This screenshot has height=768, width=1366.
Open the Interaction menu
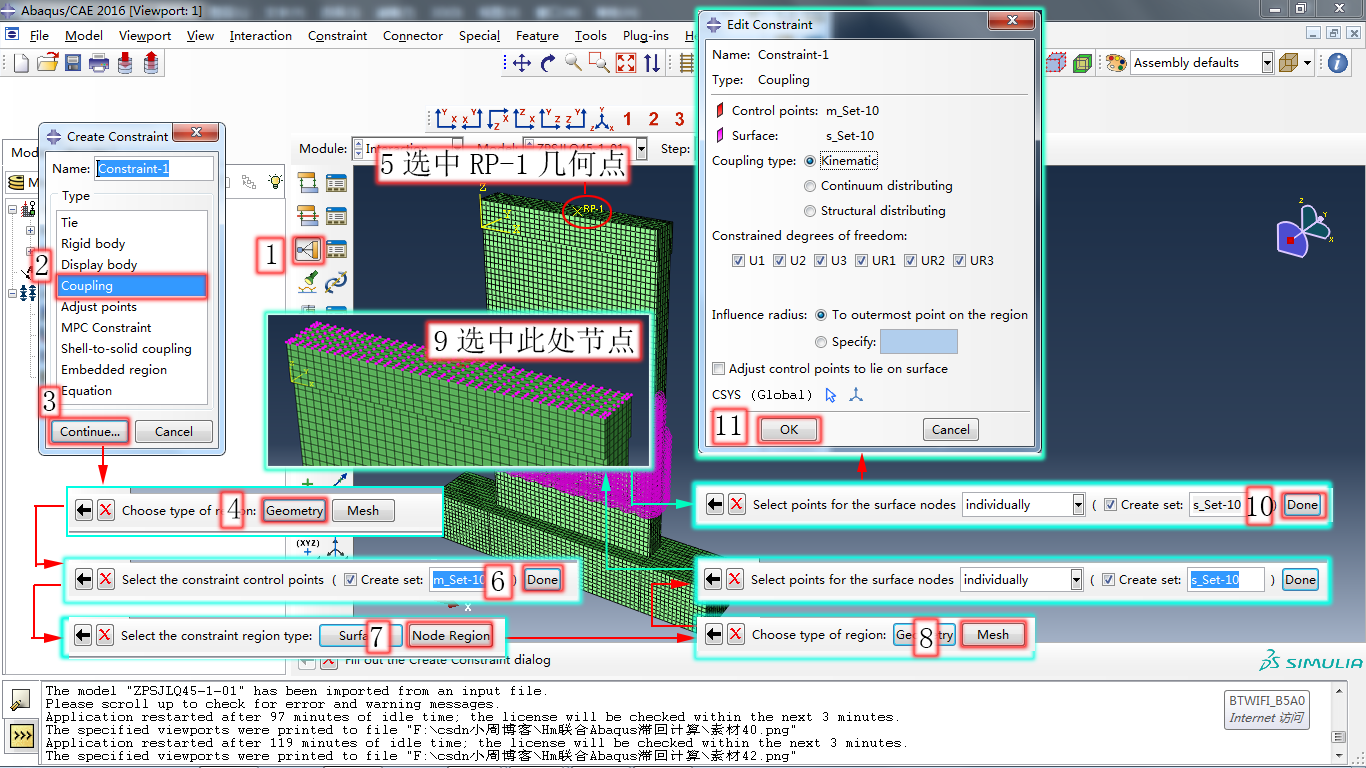pyautogui.click(x=261, y=36)
